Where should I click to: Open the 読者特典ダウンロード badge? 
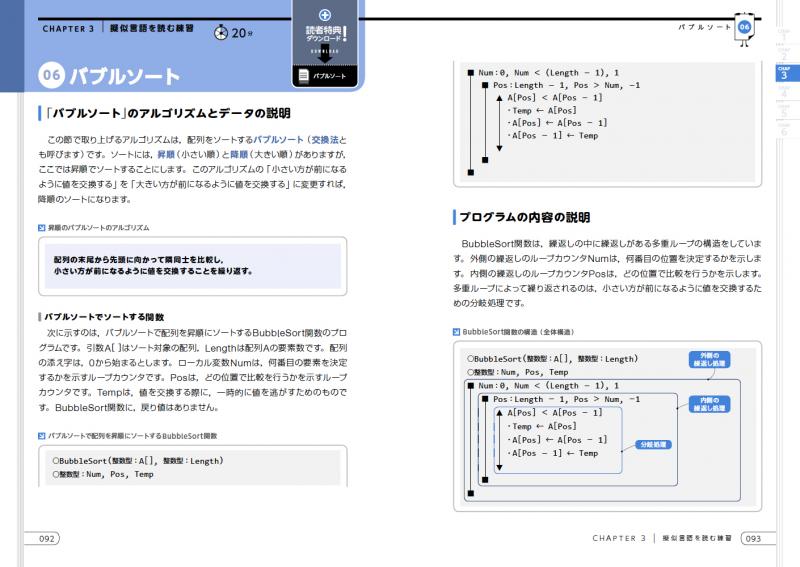coord(325,44)
